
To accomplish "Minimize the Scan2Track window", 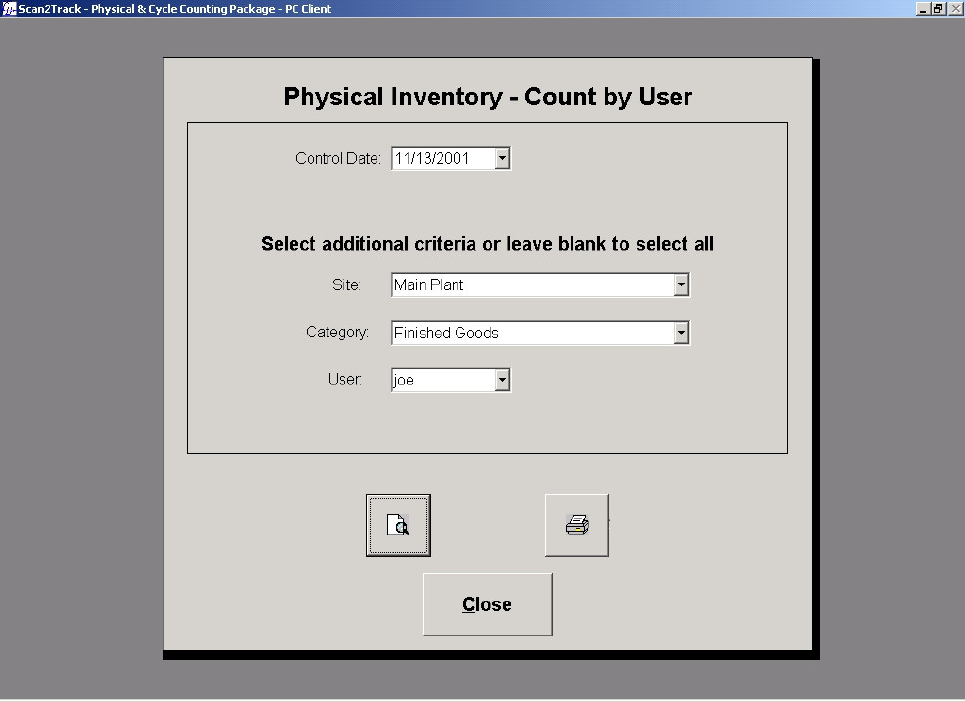I will [x=923, y=9].
